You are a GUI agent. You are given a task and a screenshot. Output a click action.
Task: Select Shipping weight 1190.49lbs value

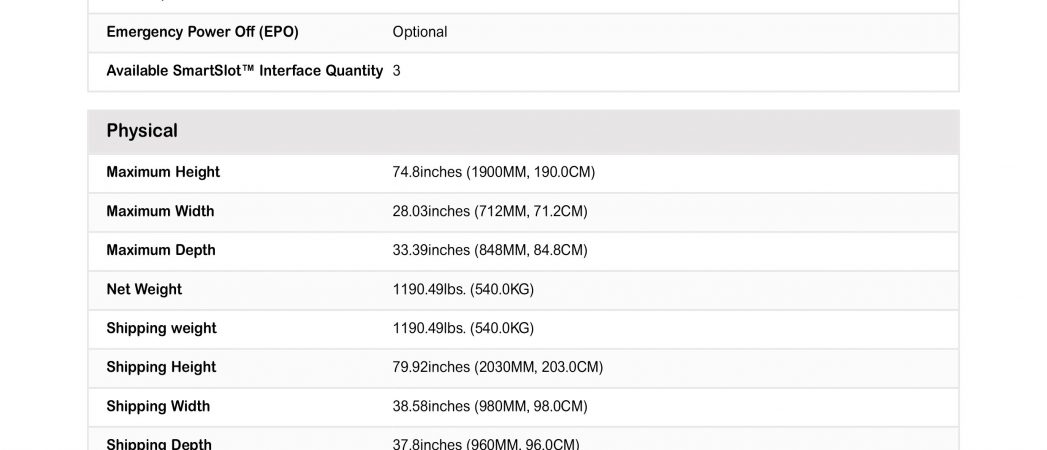click(463, 328)
